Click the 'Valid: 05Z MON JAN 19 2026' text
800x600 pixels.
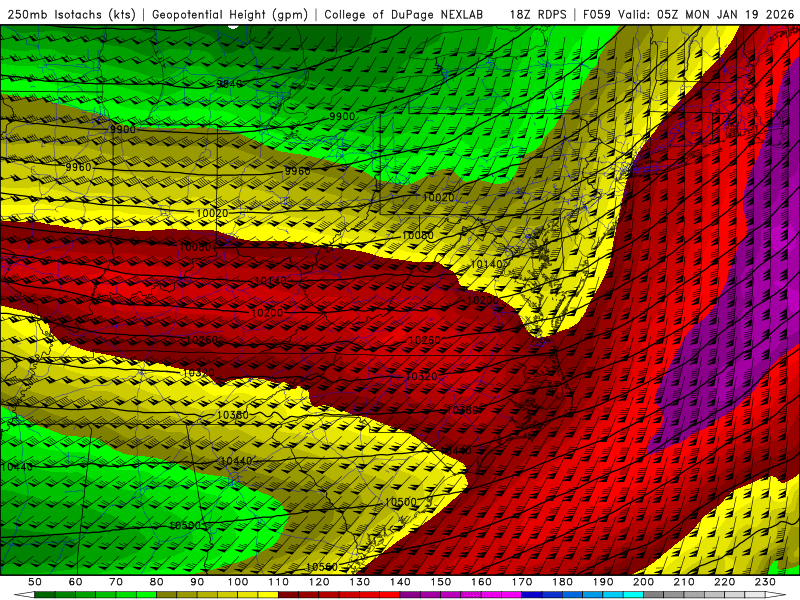click(706, 15)
